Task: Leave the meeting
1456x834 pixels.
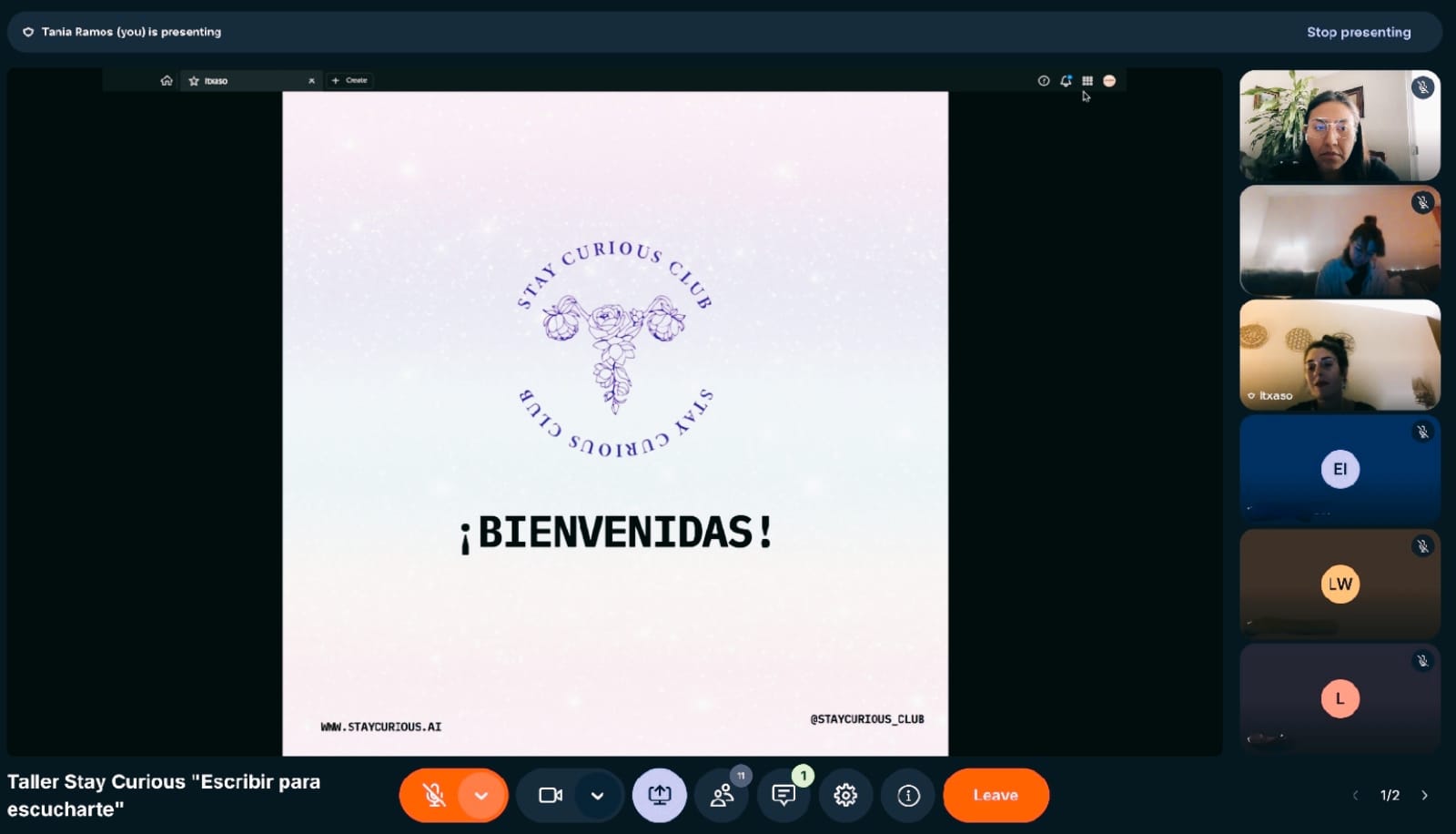Action: (x=996, y=795)
